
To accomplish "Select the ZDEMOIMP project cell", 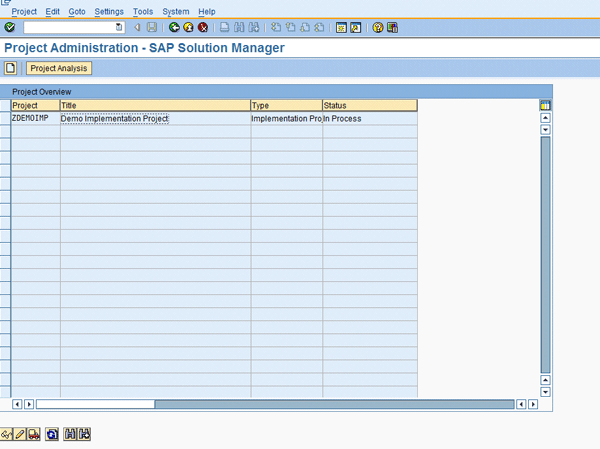I will coord(35,119).
